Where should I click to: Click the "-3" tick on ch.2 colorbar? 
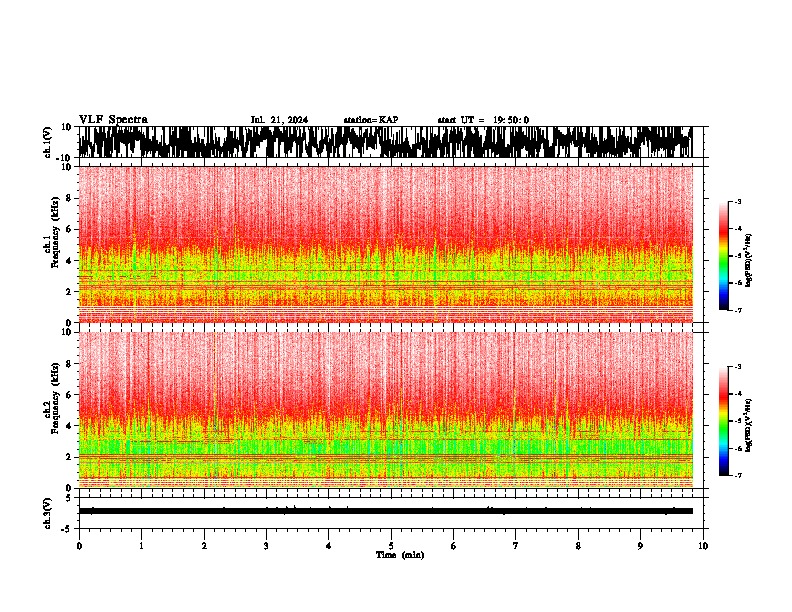point(738,367)
